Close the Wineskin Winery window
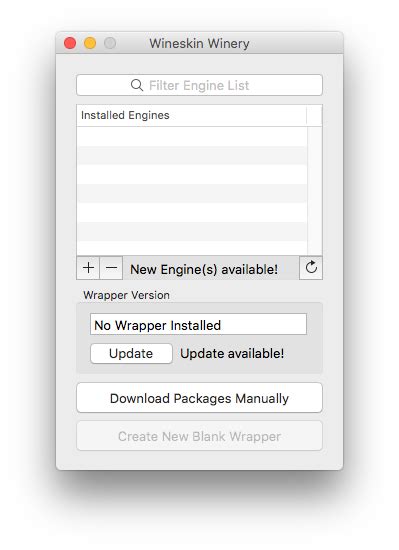The width and height of the screenshot is (399, 550). [x=70, y=43]
